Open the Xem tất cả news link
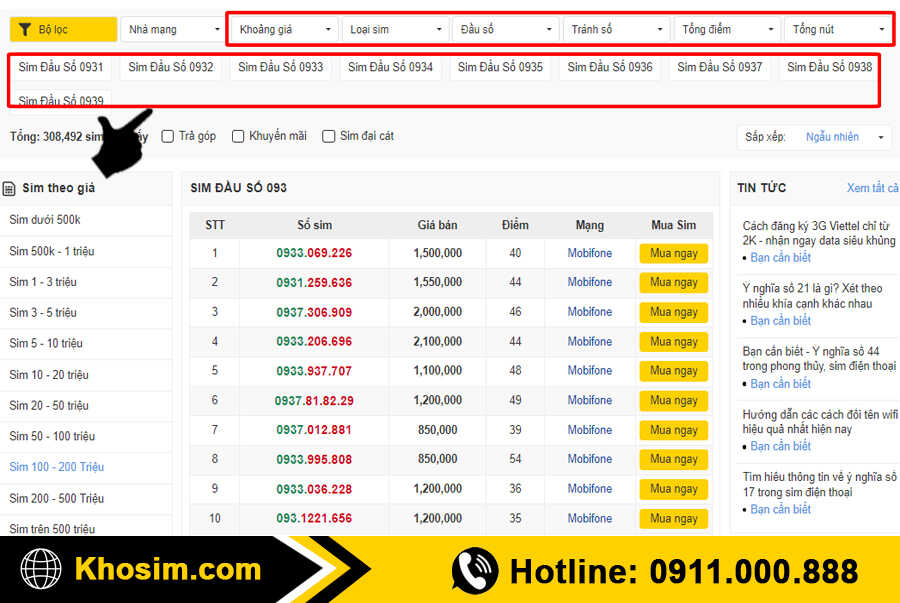 pos(872,188)
